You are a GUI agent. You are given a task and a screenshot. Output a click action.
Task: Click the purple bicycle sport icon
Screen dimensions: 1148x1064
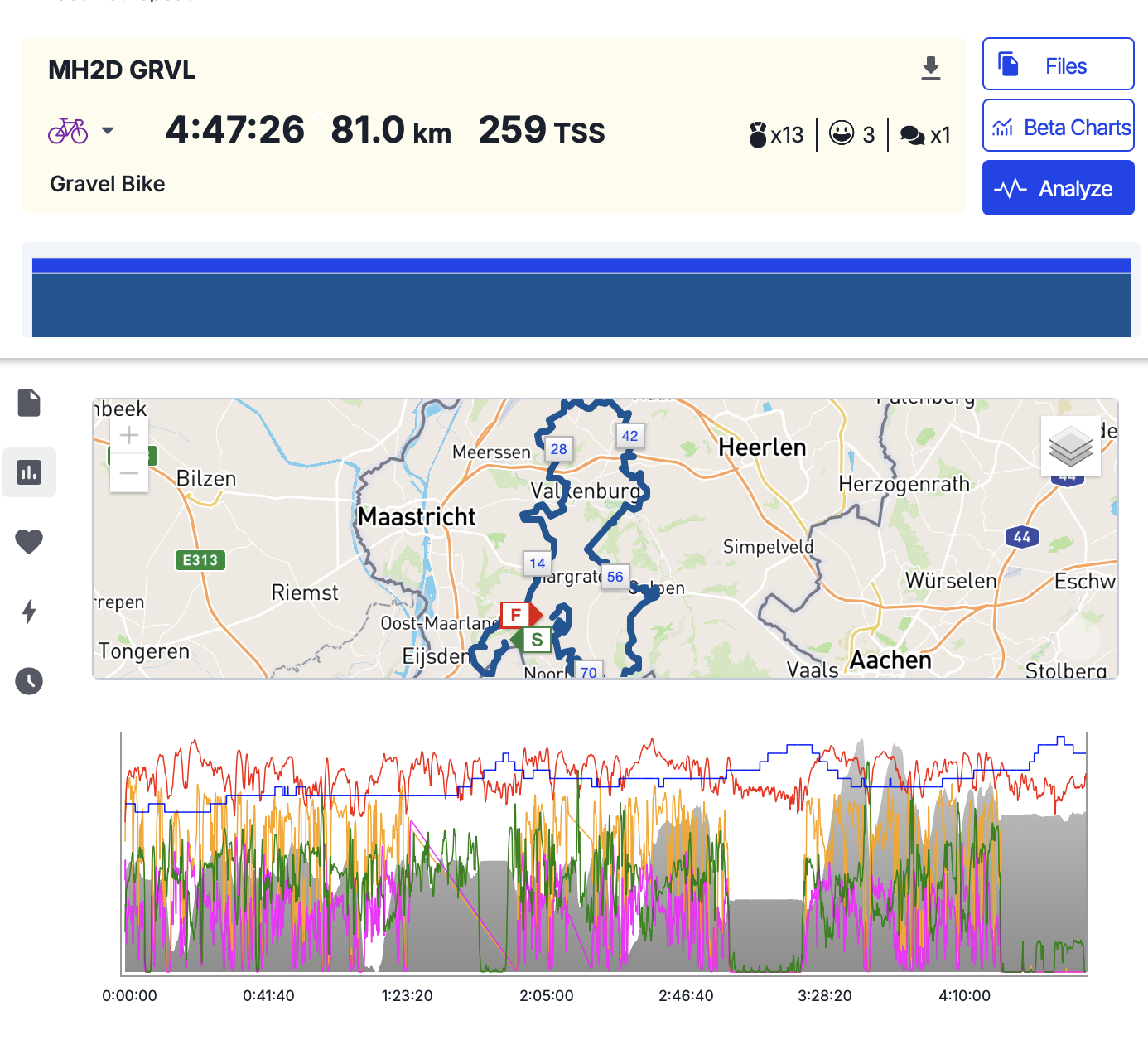(68, 131)
